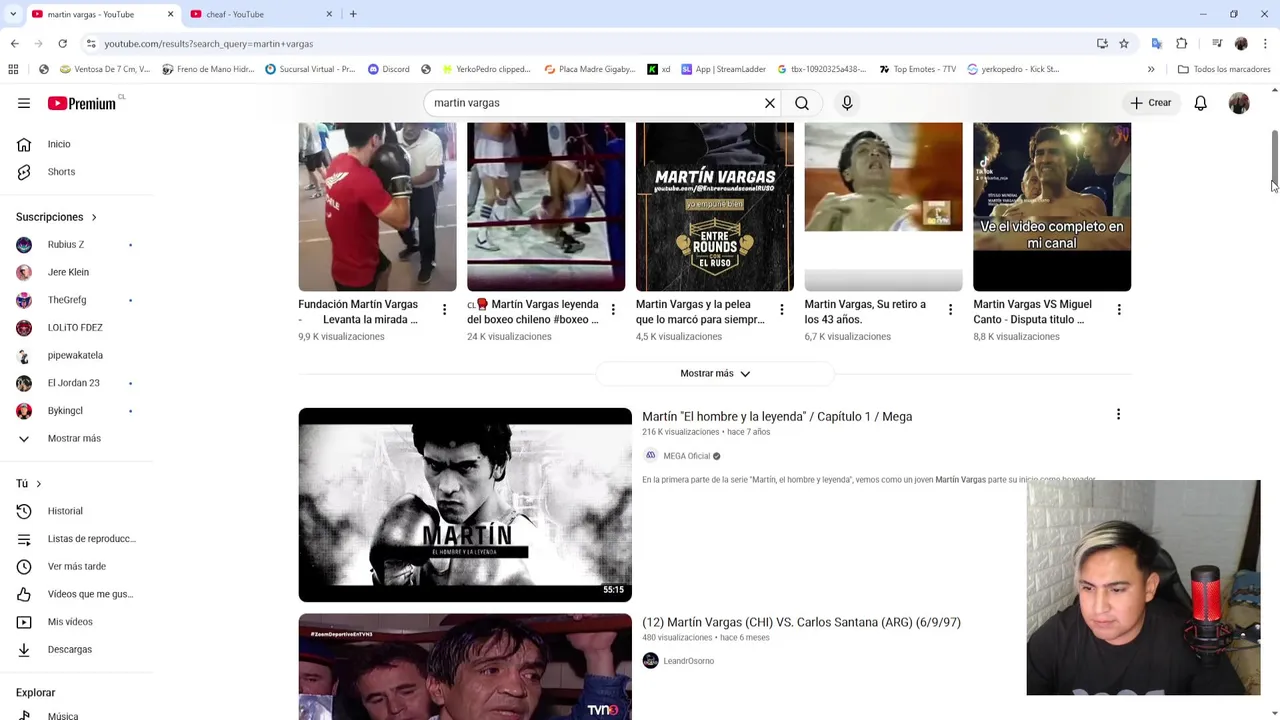Clear the search box with the X
The image size is (1280, 720).
(770, 103)
